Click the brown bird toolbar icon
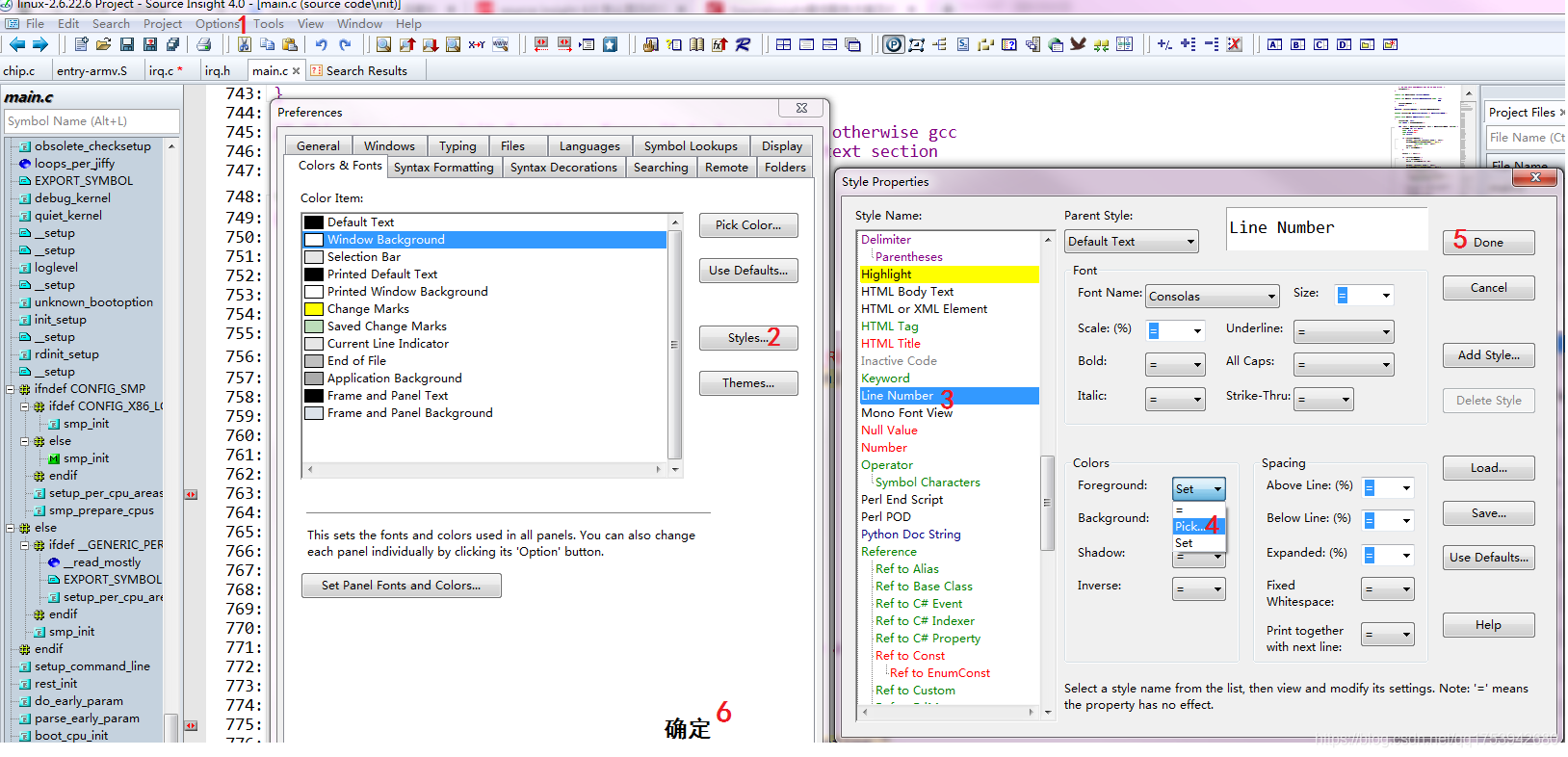The height and width of the screenshot is (757, 1568). coord(1078,44)
